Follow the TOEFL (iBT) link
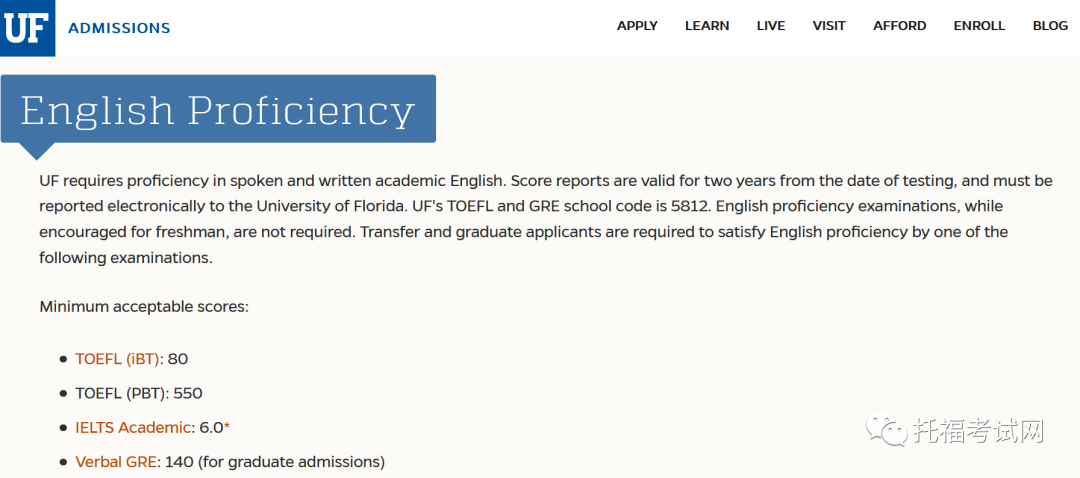Image resolution: width=1080 pixels, height=478 pixels. 118,359
